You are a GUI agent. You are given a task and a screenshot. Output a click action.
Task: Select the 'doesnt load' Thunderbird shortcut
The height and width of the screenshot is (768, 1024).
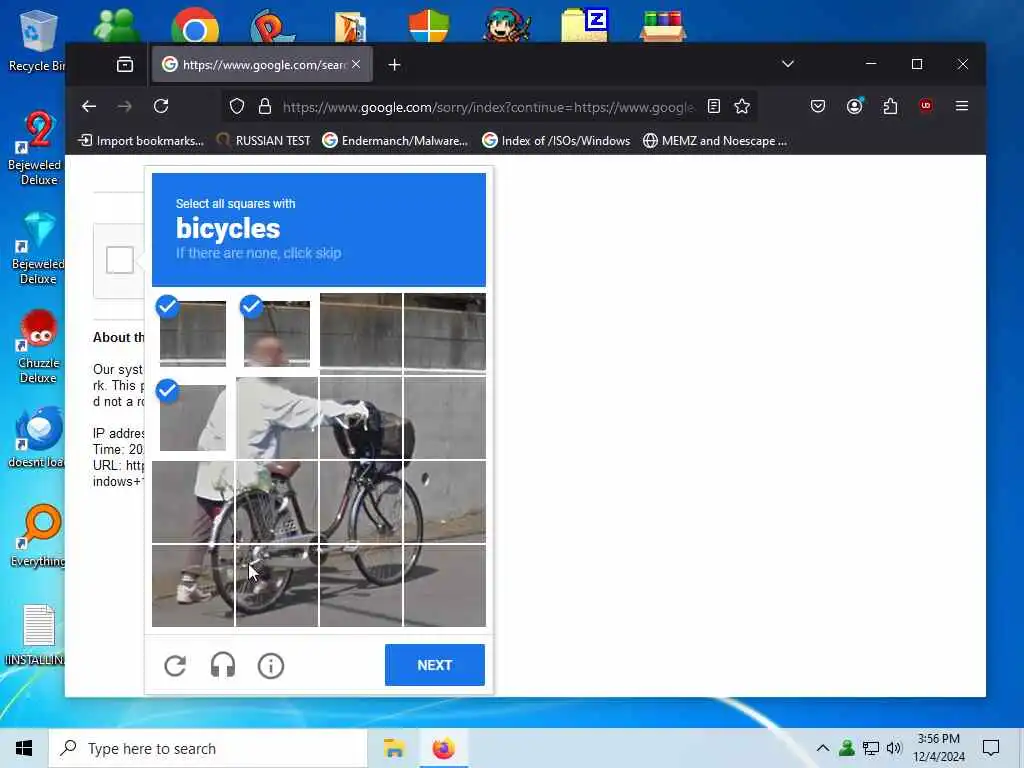pyautogui.click(x=37, y=438)
